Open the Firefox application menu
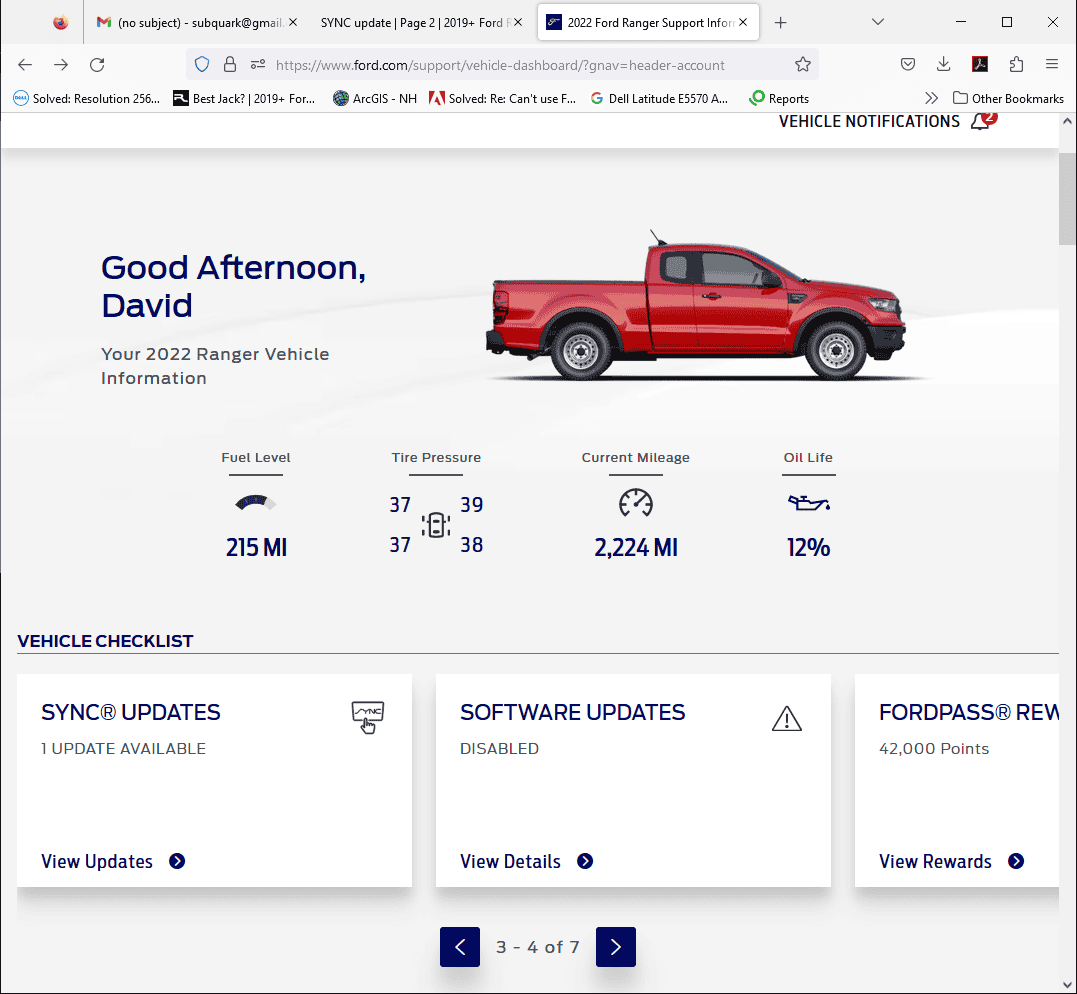Image resolution: width=1077 pixels, height=994 pixels. point(1052,65)
